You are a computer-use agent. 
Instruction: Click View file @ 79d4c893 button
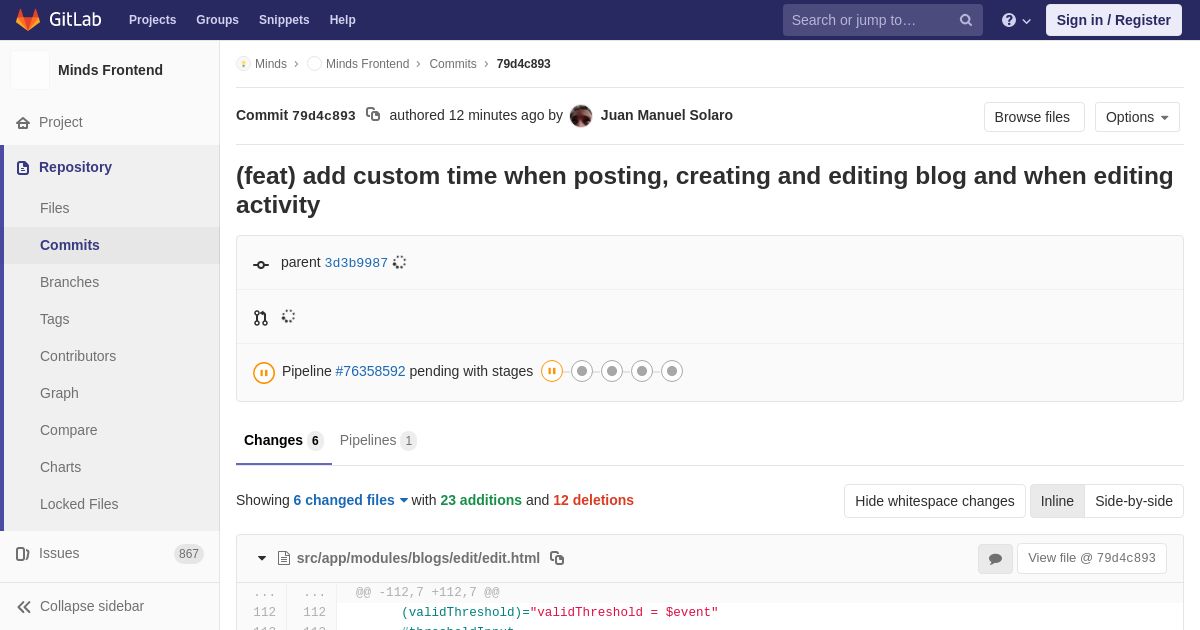pos(1092,559)
